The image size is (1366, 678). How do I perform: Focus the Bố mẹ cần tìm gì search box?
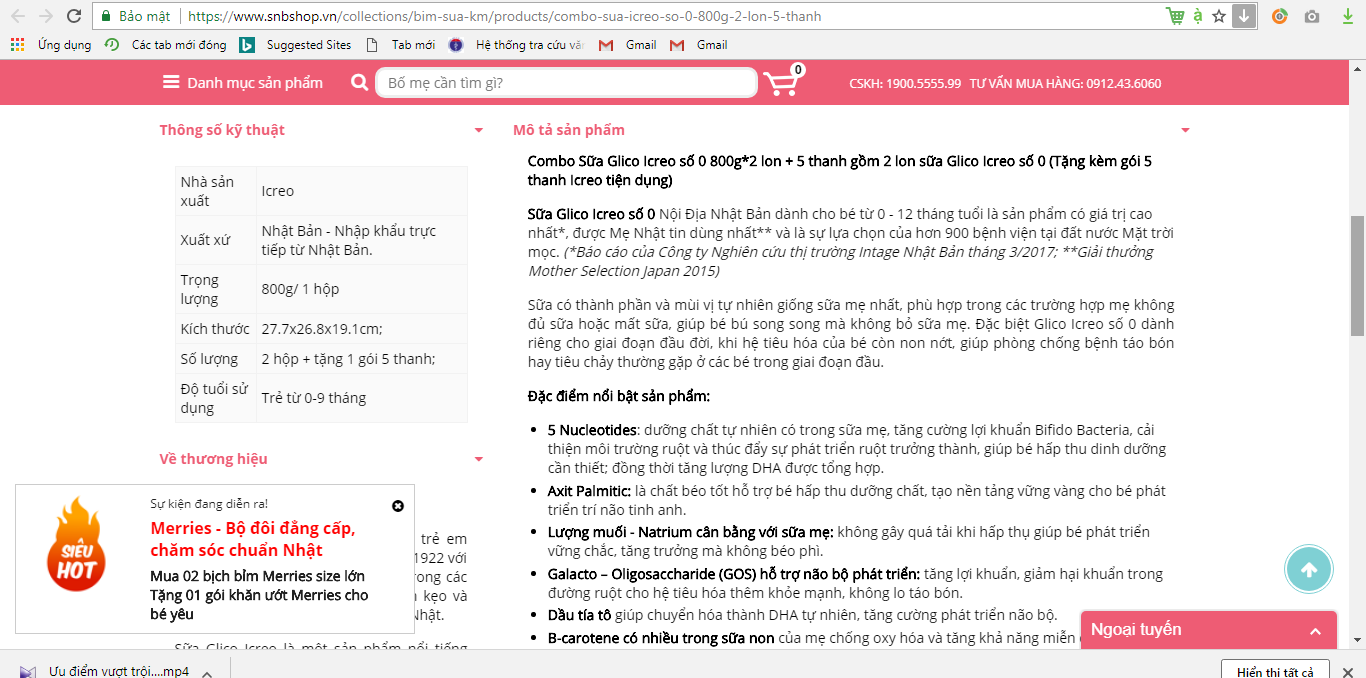566,82
